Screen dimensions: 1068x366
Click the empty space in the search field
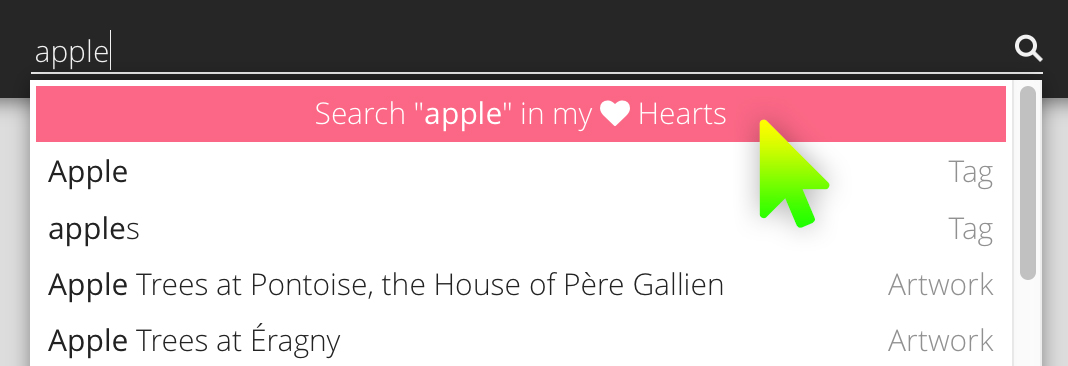click(x=559, y=52)
